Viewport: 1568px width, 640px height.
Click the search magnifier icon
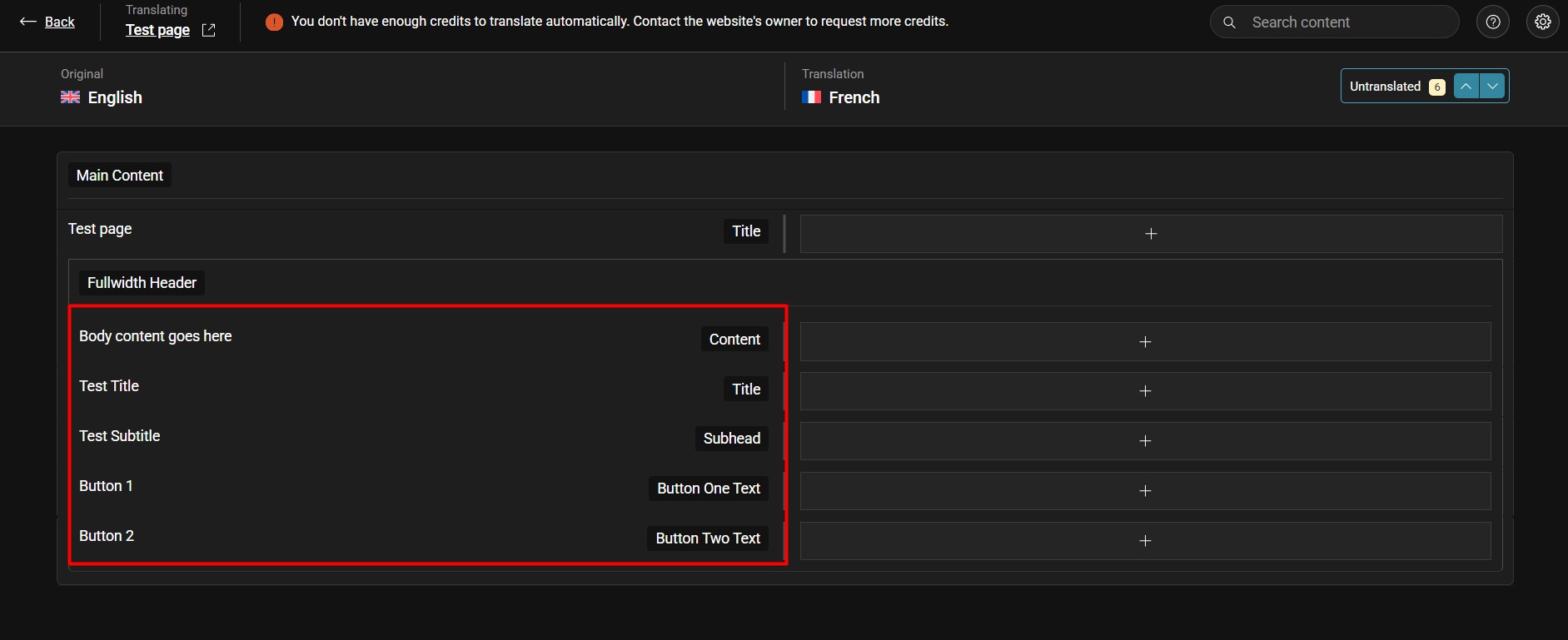pyautogui.click(x=1229, y=22)
